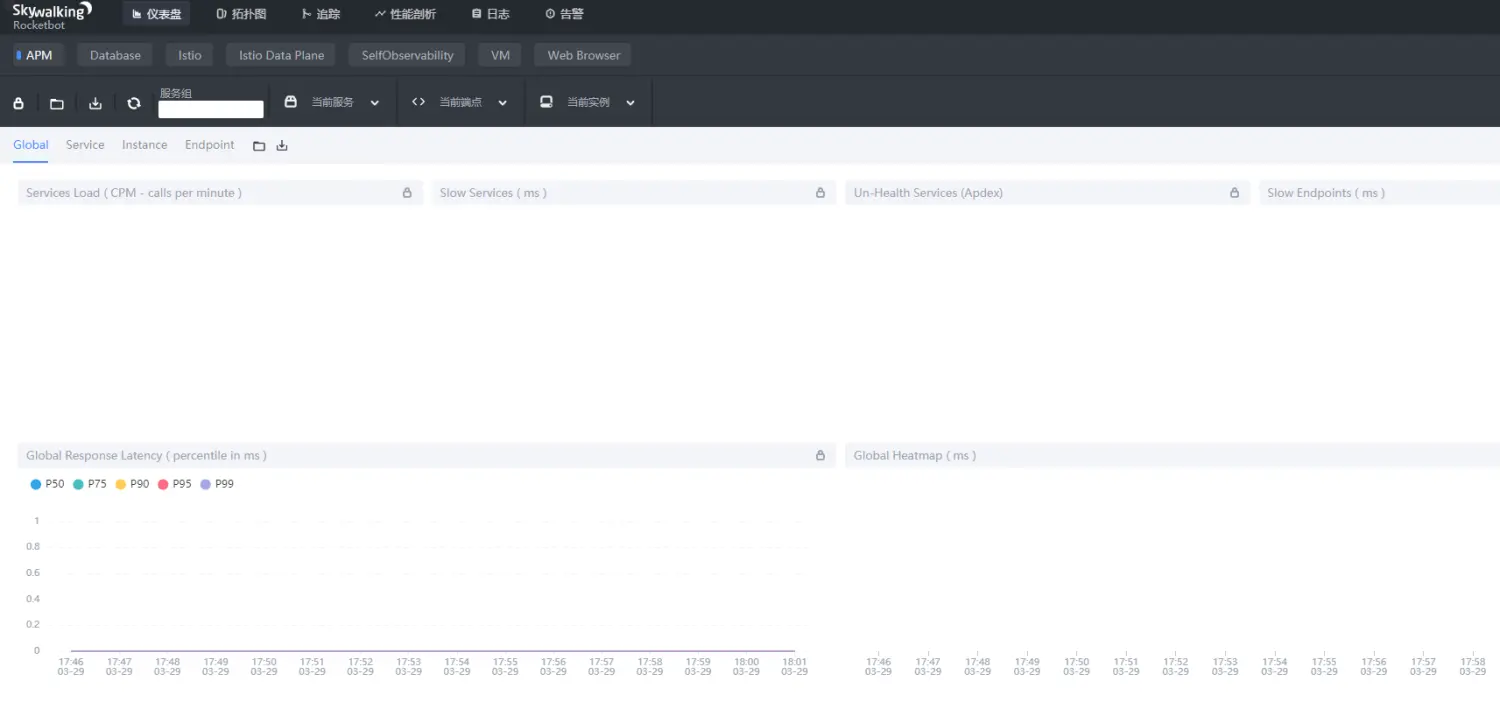Open the 日志 log page

coord(490,14)
